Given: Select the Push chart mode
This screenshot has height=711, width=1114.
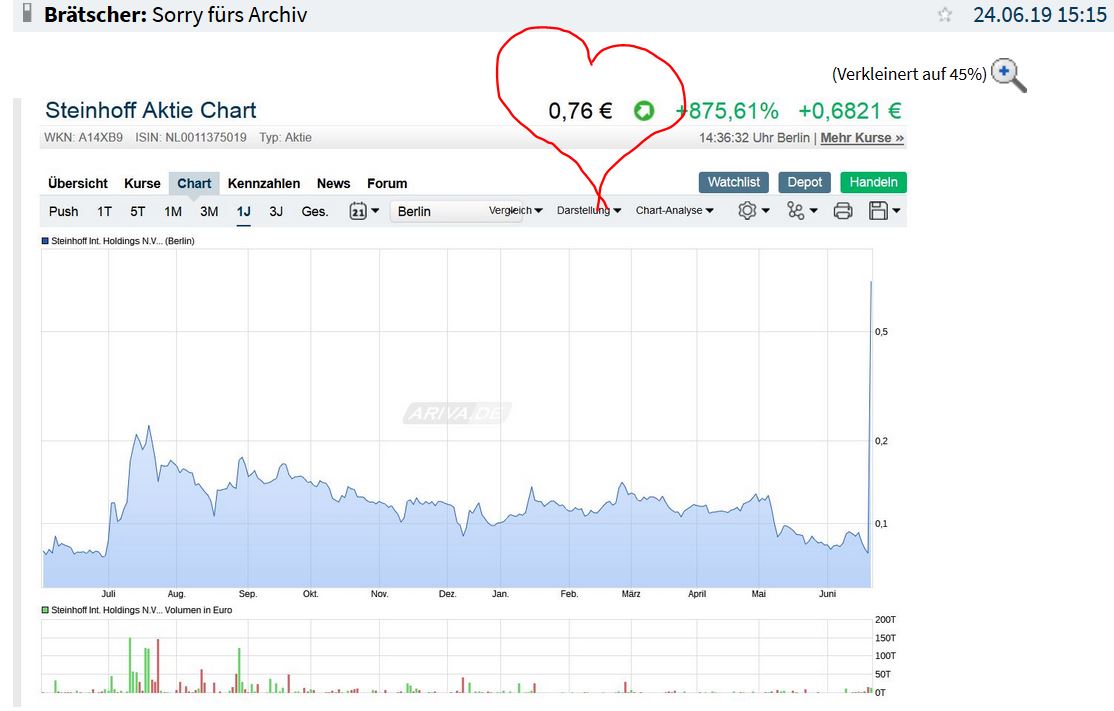Looking at the screenshot, I should (x=63, y=211).
